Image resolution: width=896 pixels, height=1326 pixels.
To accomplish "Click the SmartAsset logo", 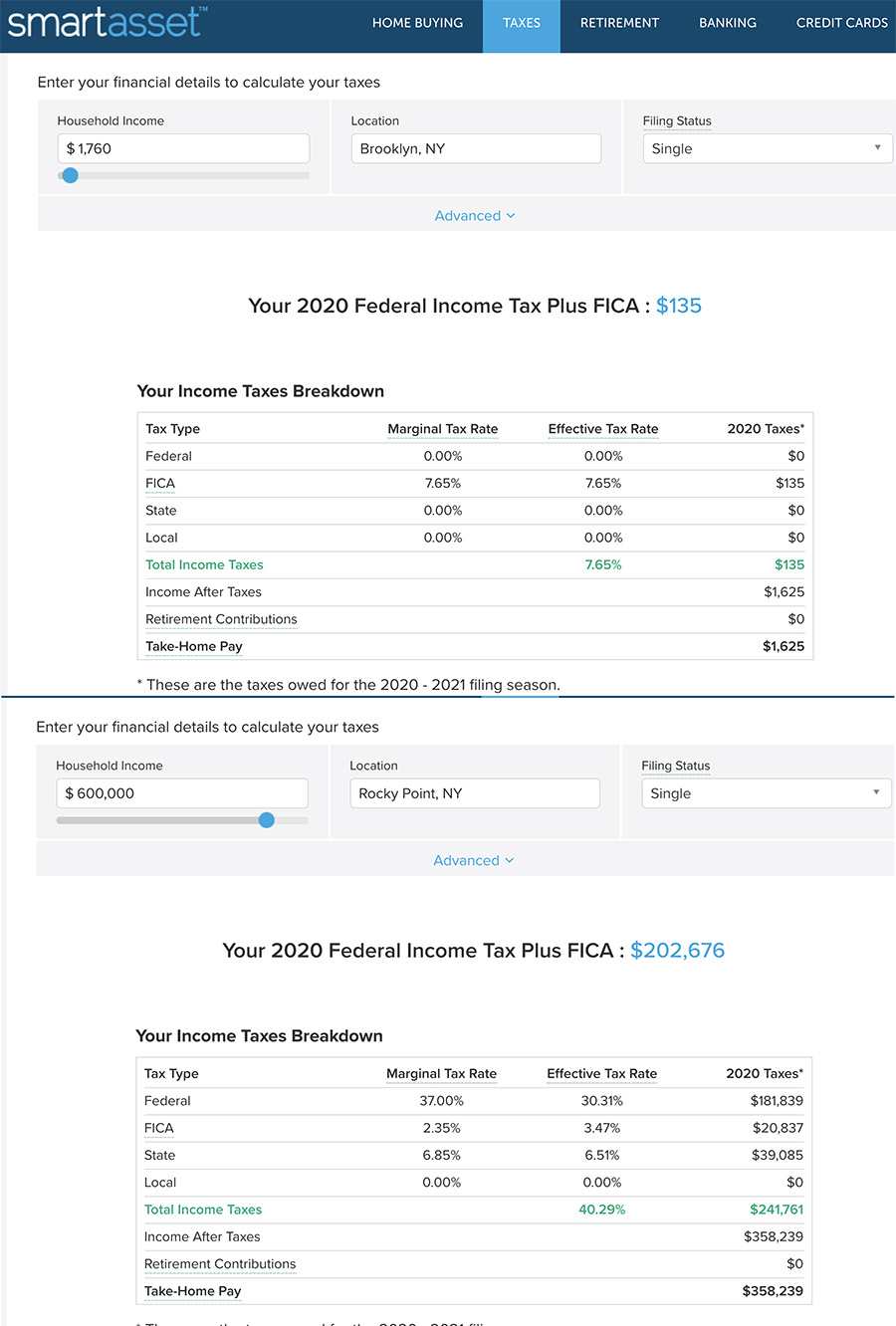I will point(107,21).
